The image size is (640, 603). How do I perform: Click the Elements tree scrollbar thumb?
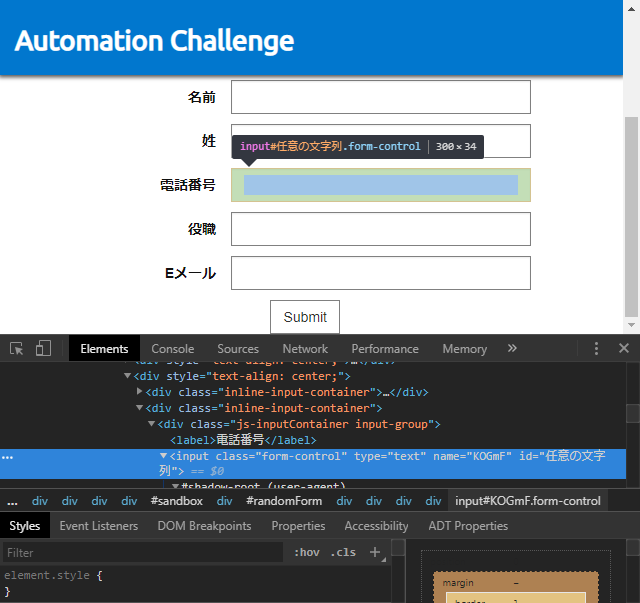633,413
